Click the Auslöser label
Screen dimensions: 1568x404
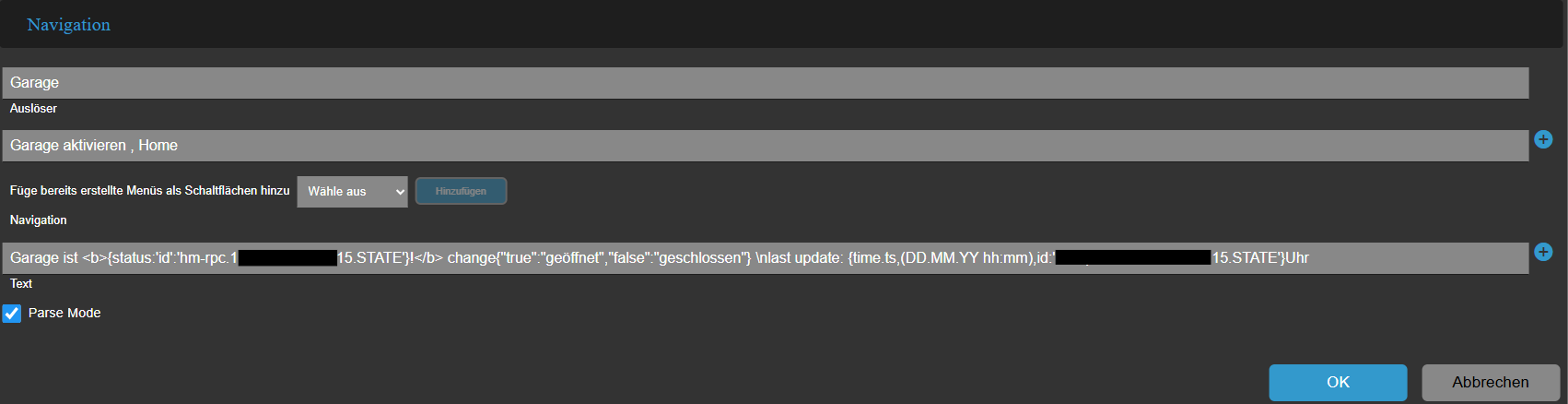(x=33, y=109)
